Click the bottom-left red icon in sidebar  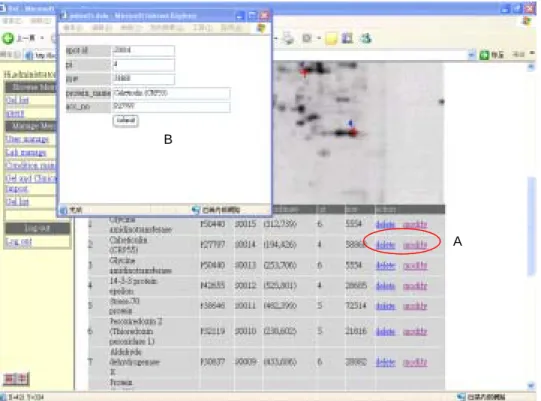(16, 379)
